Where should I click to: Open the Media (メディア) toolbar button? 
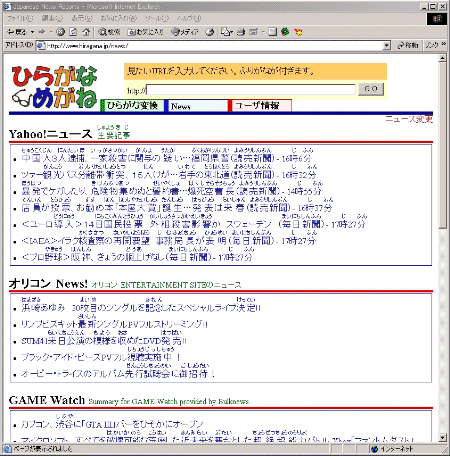pyautogui.click(x=185, y=32)
